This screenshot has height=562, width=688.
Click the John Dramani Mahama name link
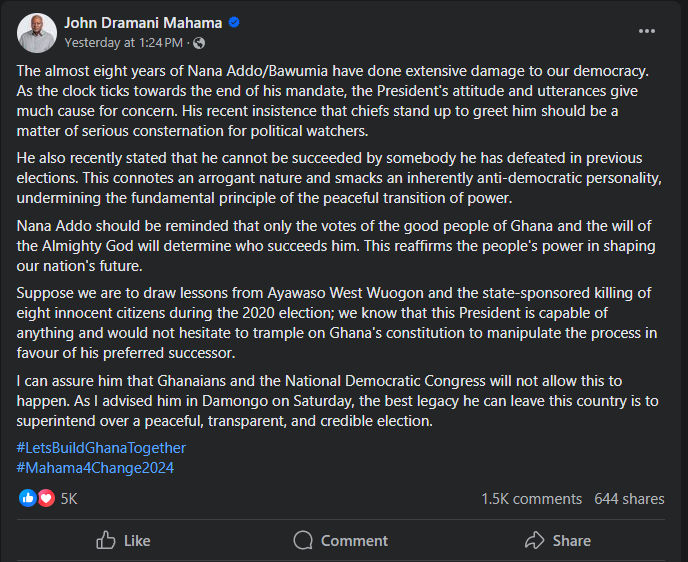(x=142, y=23)
